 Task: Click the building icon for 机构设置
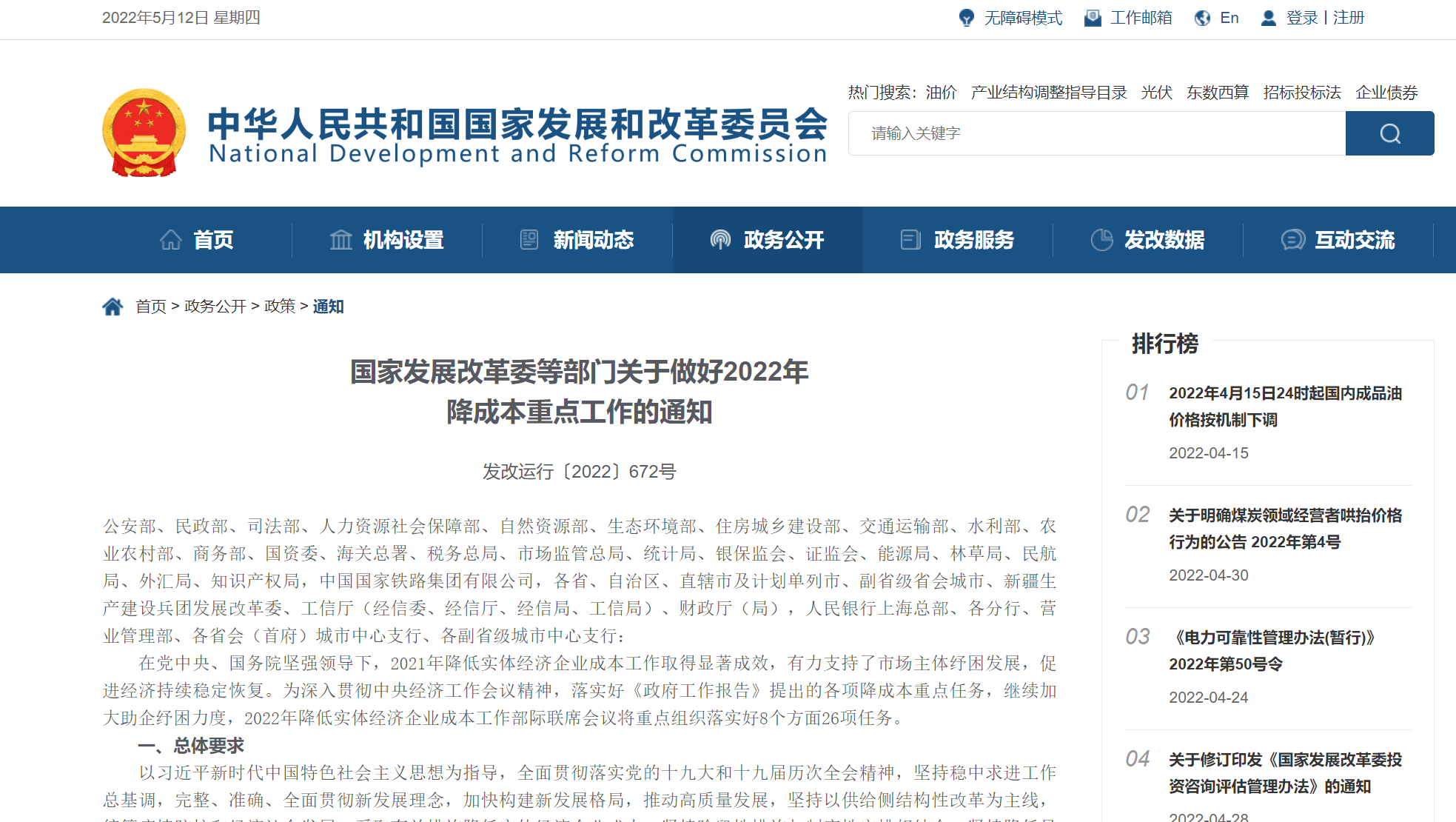[x=340, y=240]
